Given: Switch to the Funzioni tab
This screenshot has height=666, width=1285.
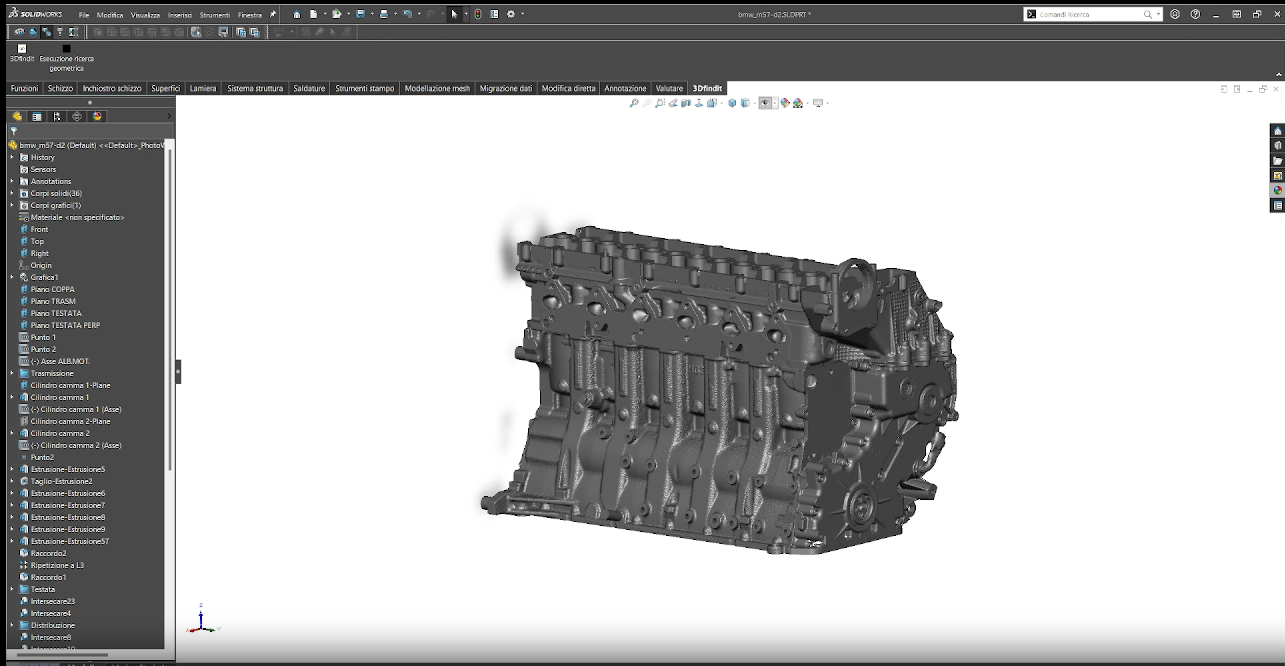Looking at the screenshot, I should coord(24,88).
